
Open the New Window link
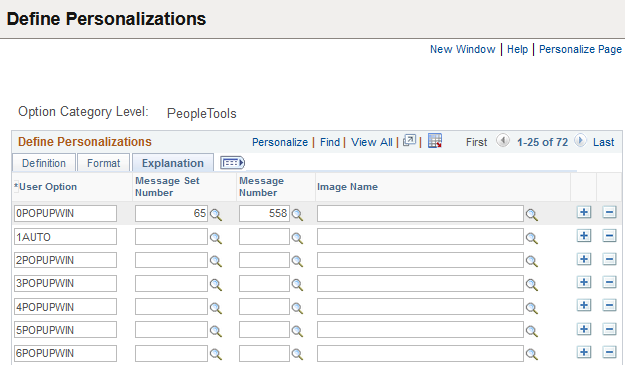pos(462,49)
